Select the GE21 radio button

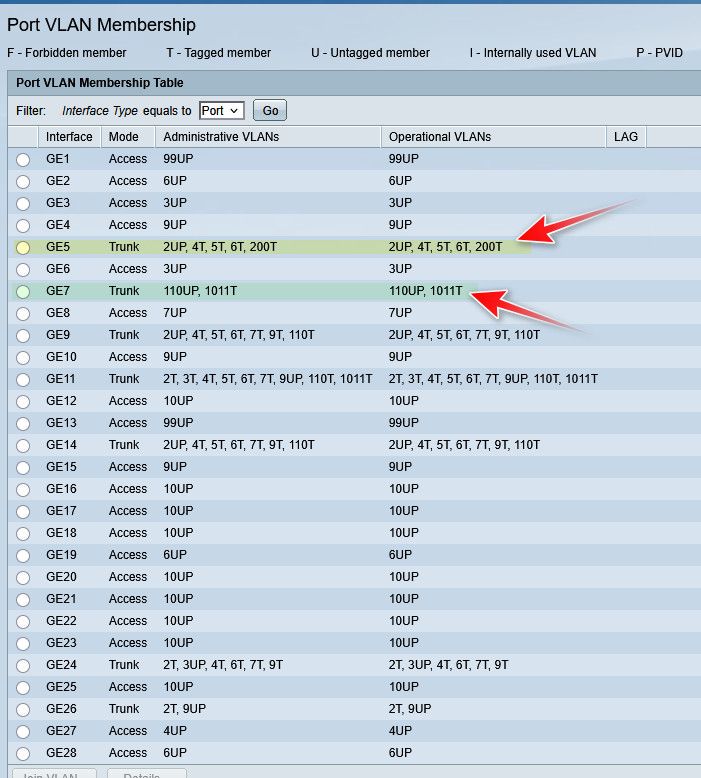tap(23, 599)
